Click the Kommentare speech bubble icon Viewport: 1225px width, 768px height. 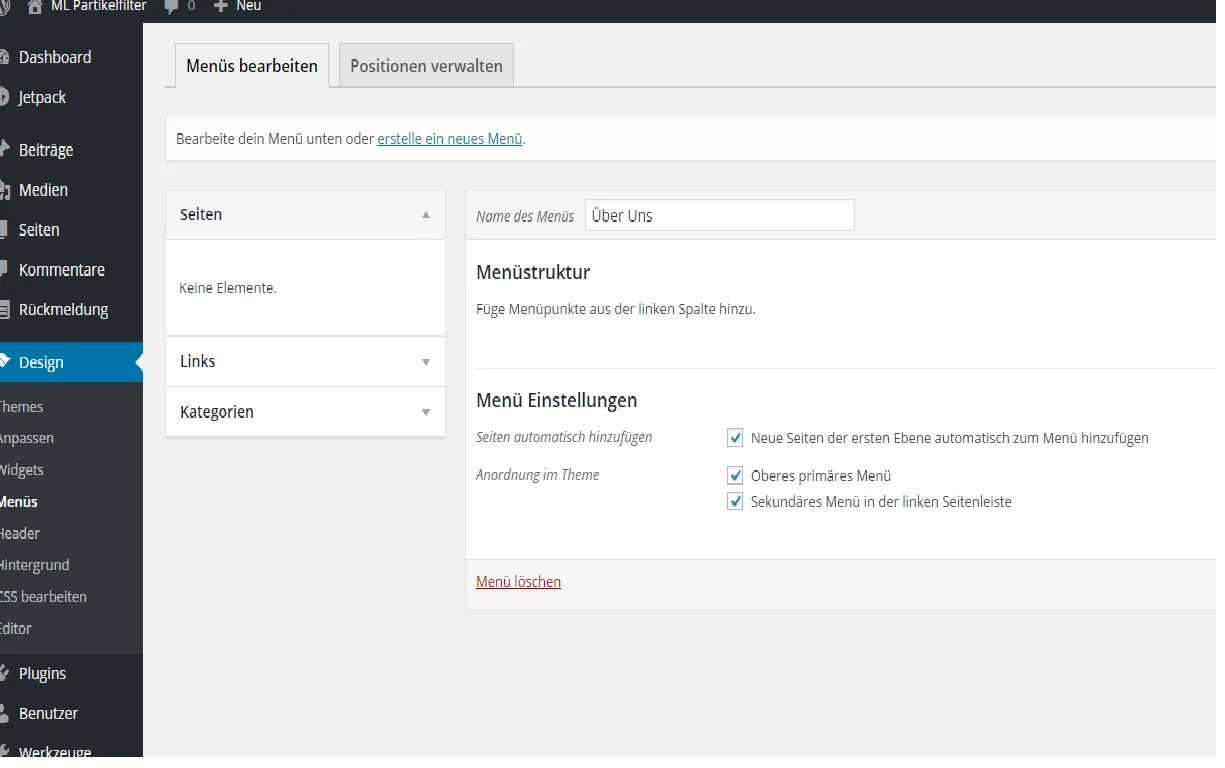pyautogui.click(x=4, y=270)
